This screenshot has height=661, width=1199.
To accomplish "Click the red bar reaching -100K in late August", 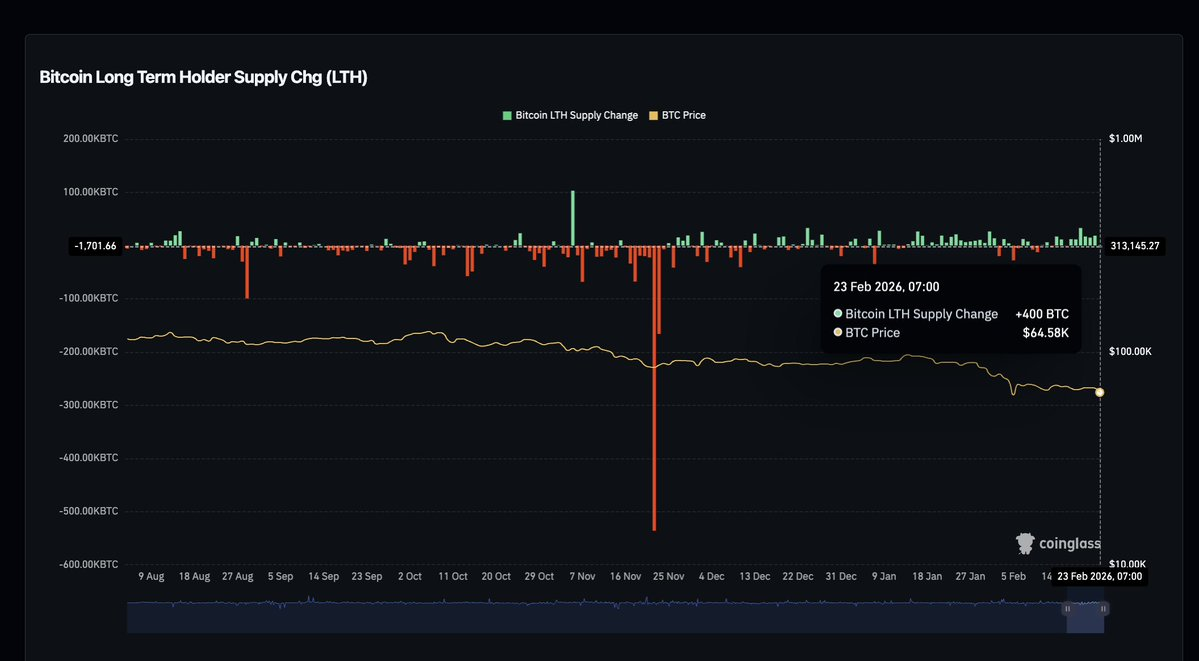I will pos(247,275).
